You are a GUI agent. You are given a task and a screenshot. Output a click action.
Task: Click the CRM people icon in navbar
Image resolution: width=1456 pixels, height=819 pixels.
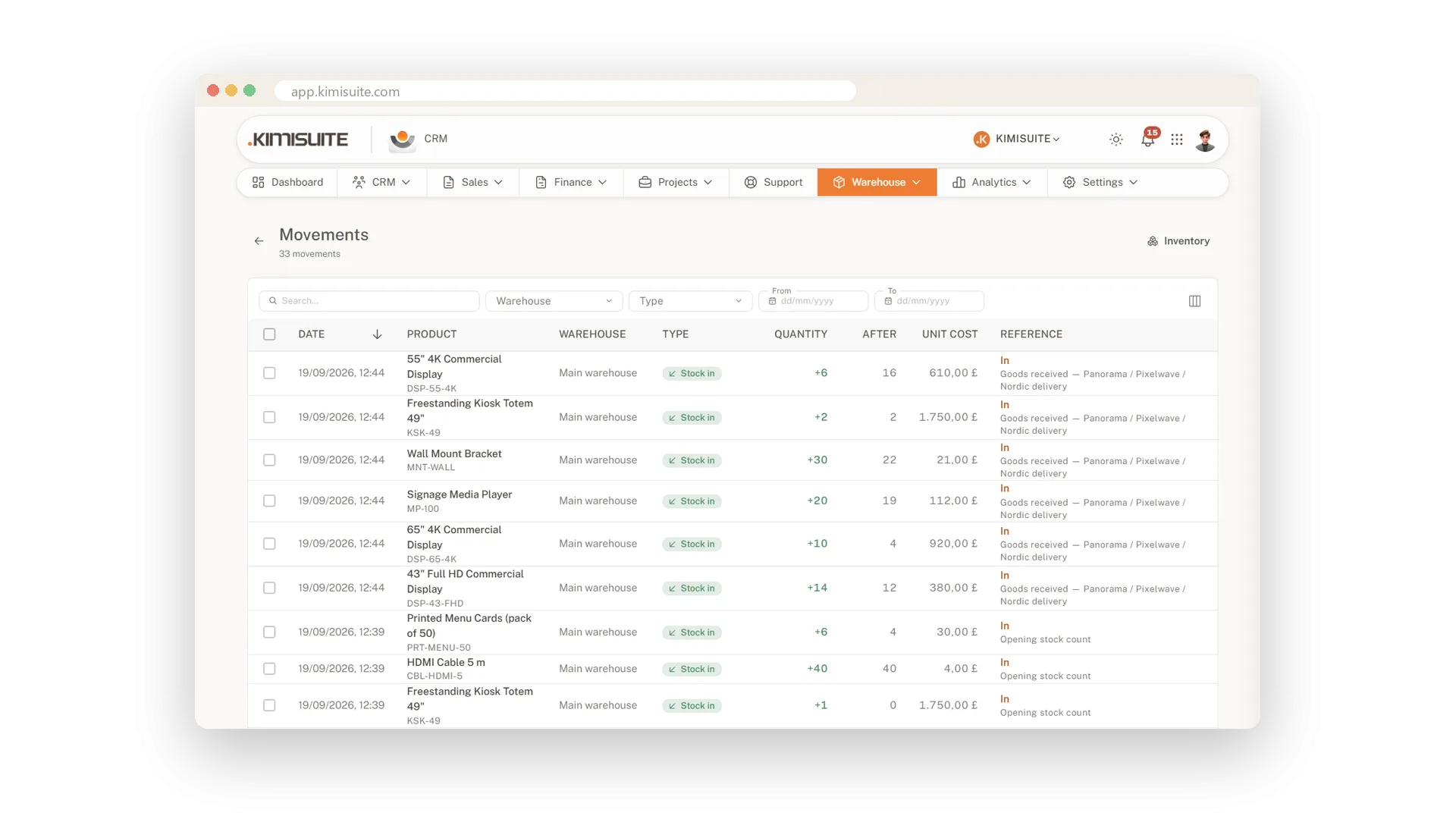click(359, 183)
